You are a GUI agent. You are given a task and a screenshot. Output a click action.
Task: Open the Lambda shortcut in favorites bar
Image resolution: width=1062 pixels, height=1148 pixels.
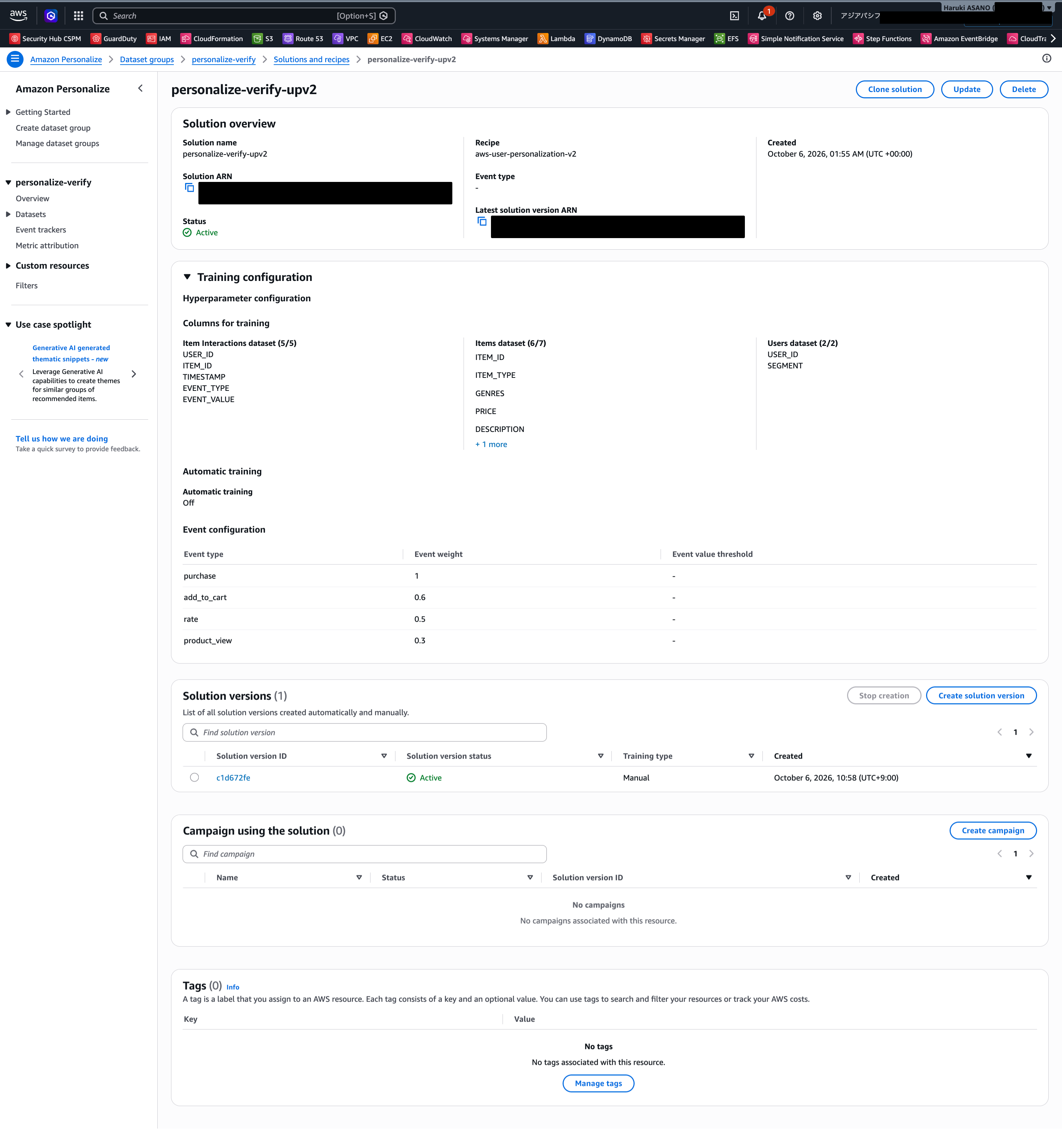[x=556, y=39]
